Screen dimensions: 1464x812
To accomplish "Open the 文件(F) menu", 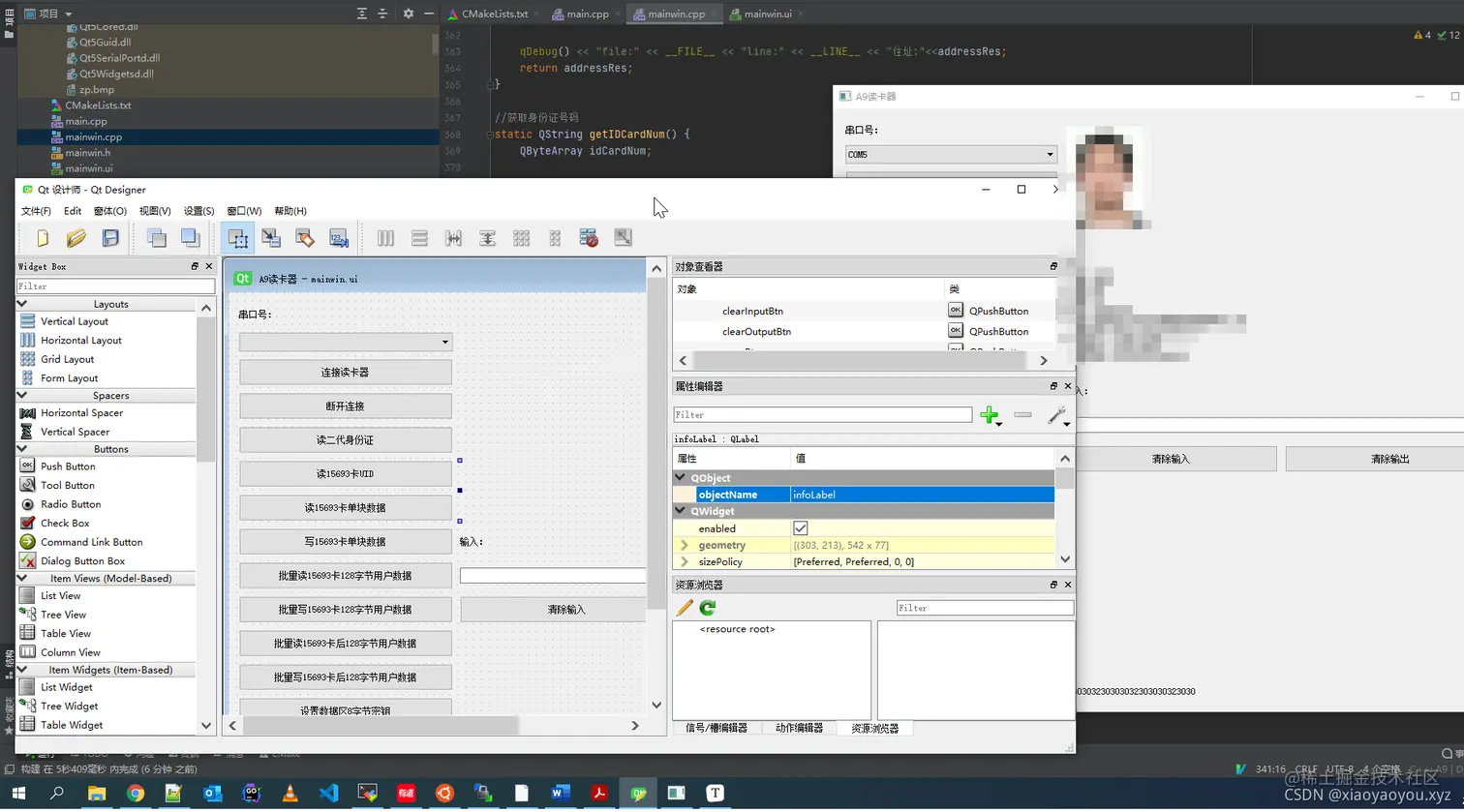I will (x=36, y=211).
